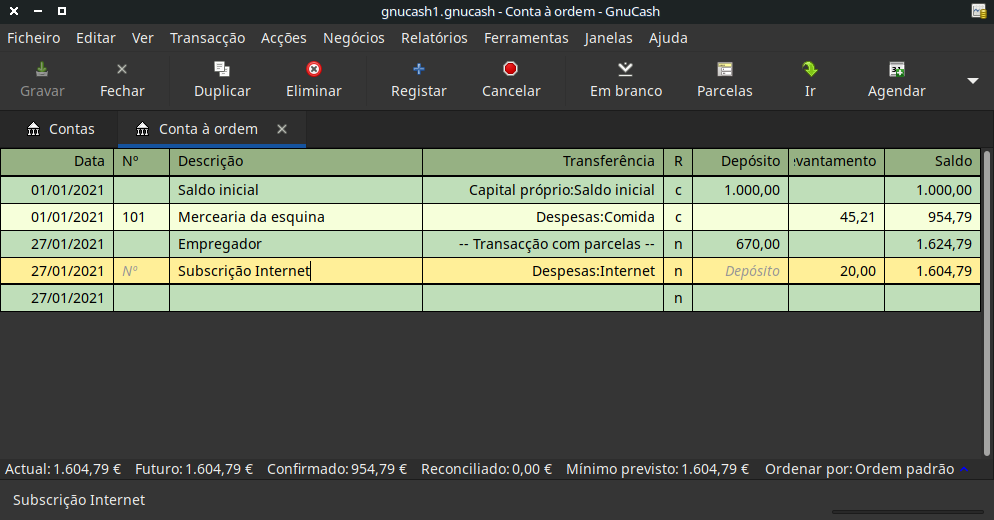The width and height of the screenshot is (994, 520).
Task: Click the 45,21 withdrawal cell
Action: [837, 217]
